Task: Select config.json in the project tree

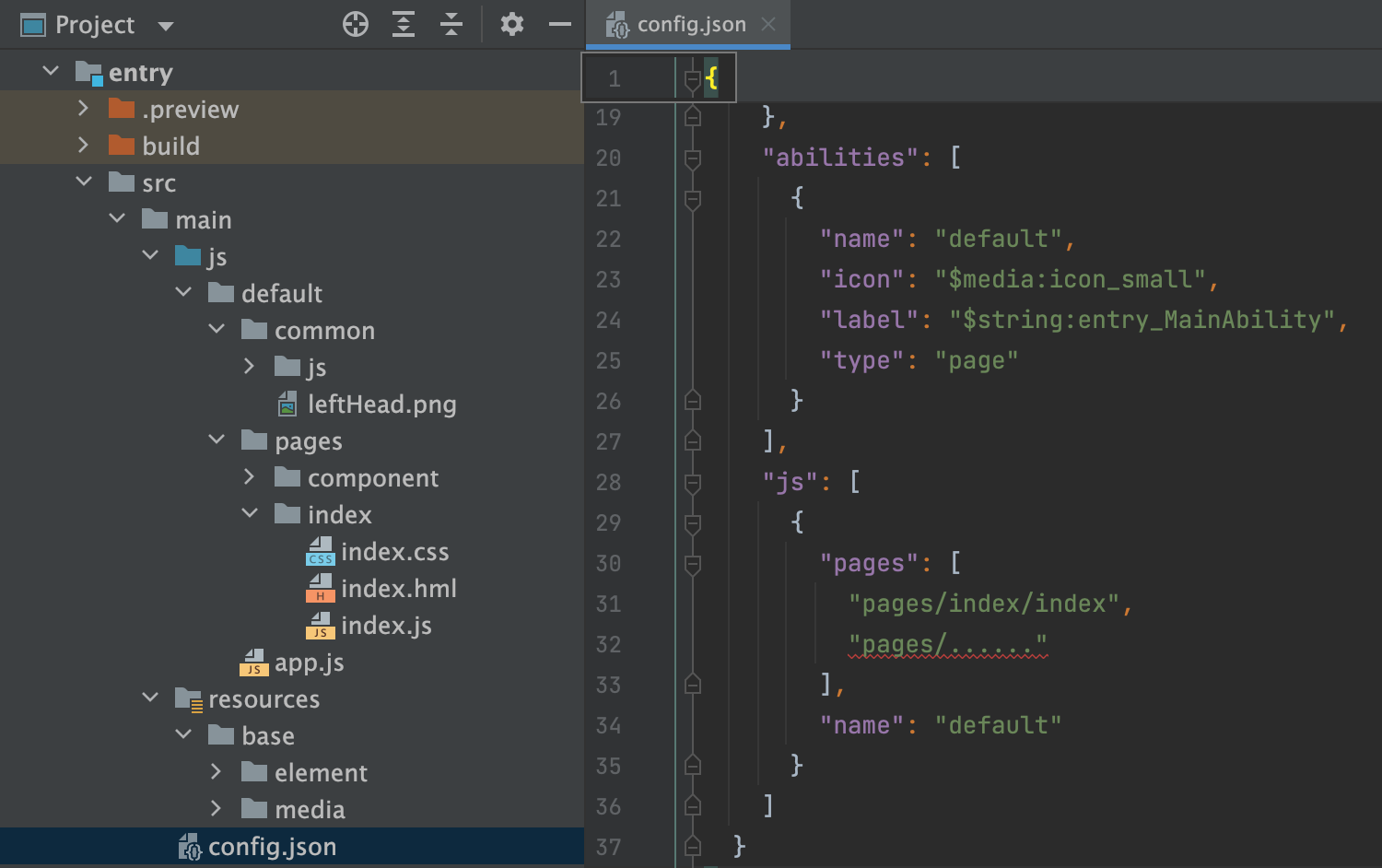Action: (272, 847)
